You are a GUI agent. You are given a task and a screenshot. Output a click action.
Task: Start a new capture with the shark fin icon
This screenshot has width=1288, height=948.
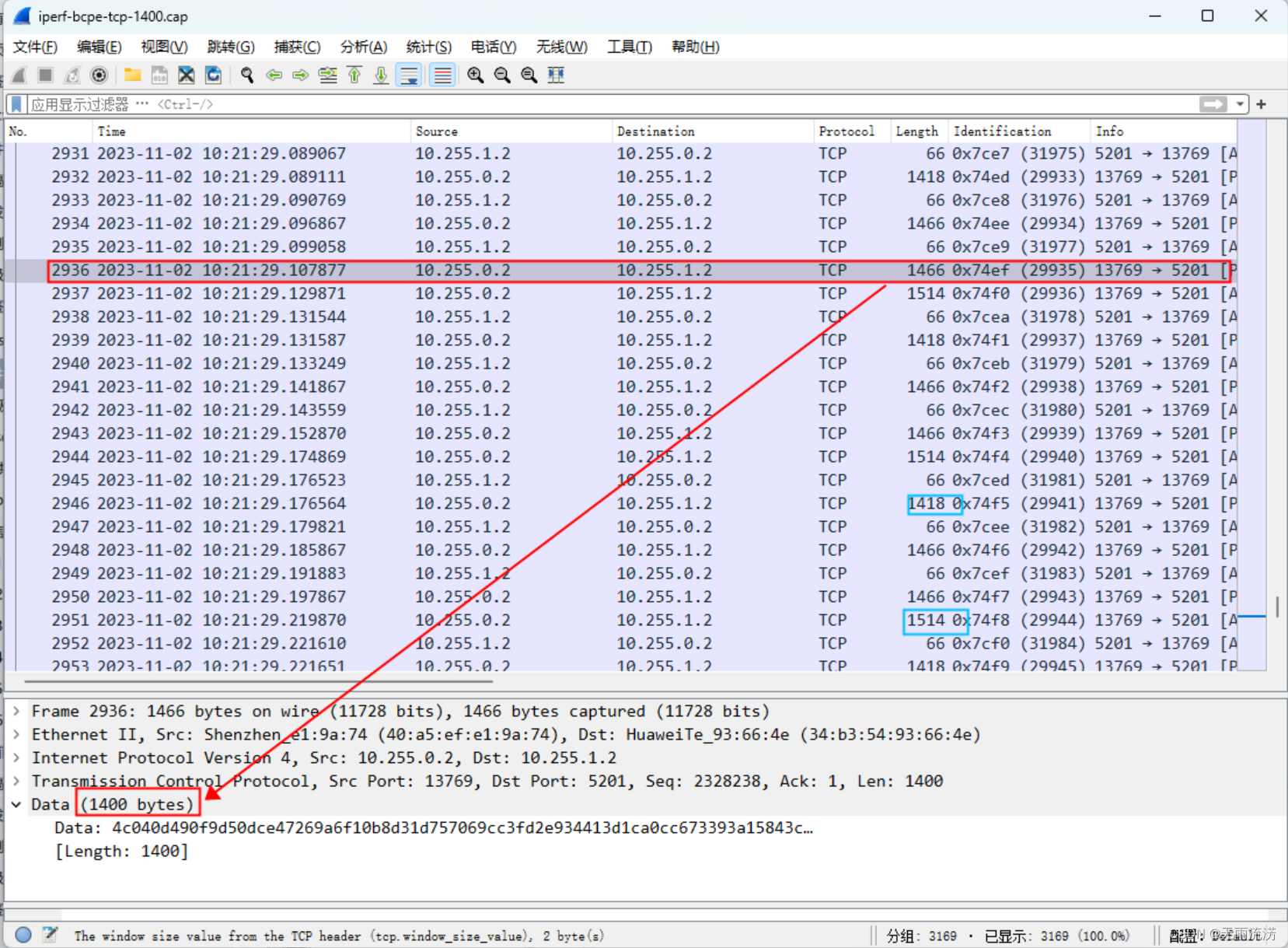pyautogui.click(x=19, y=75)
